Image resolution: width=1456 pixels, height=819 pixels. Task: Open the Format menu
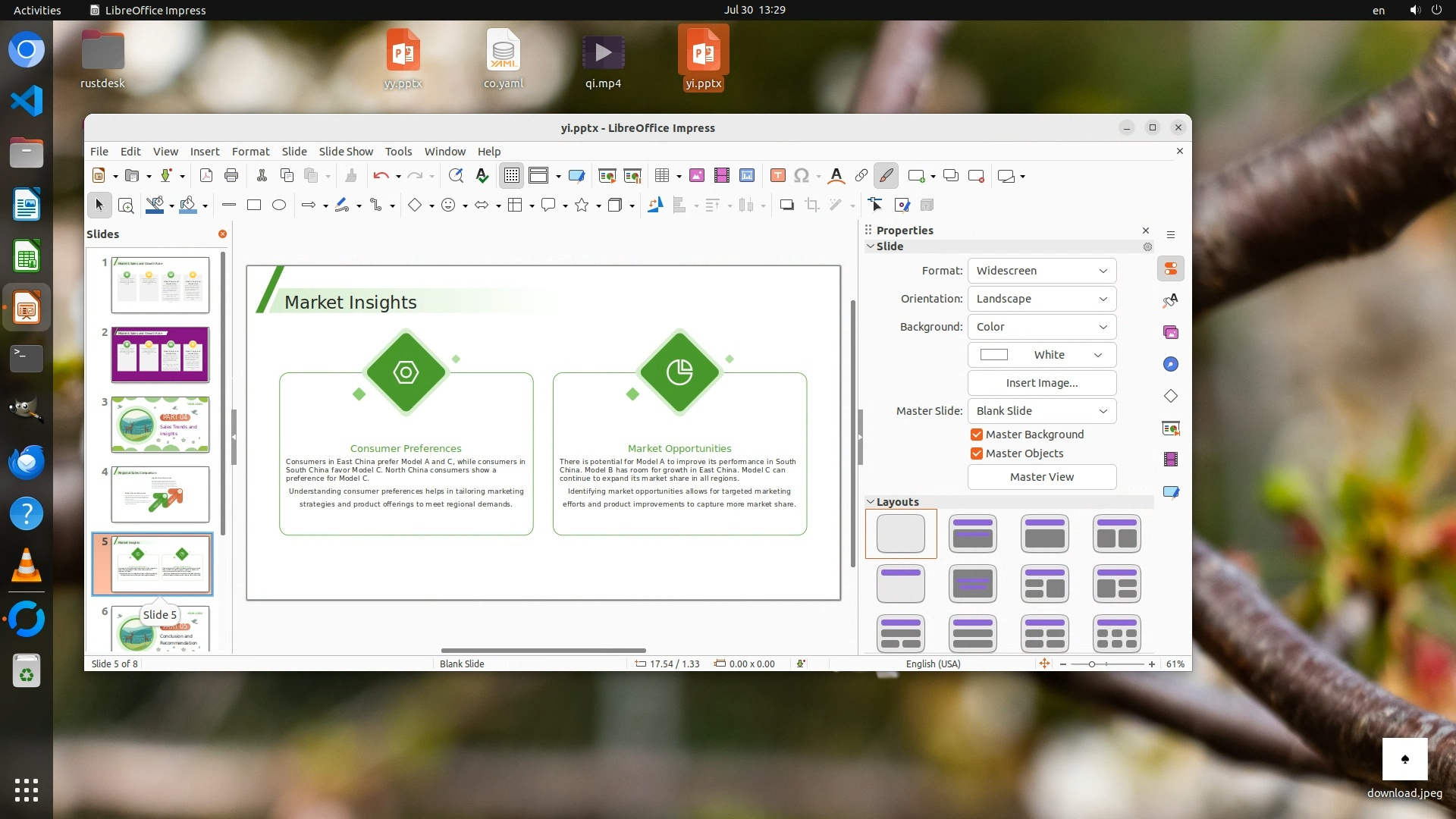250,152
